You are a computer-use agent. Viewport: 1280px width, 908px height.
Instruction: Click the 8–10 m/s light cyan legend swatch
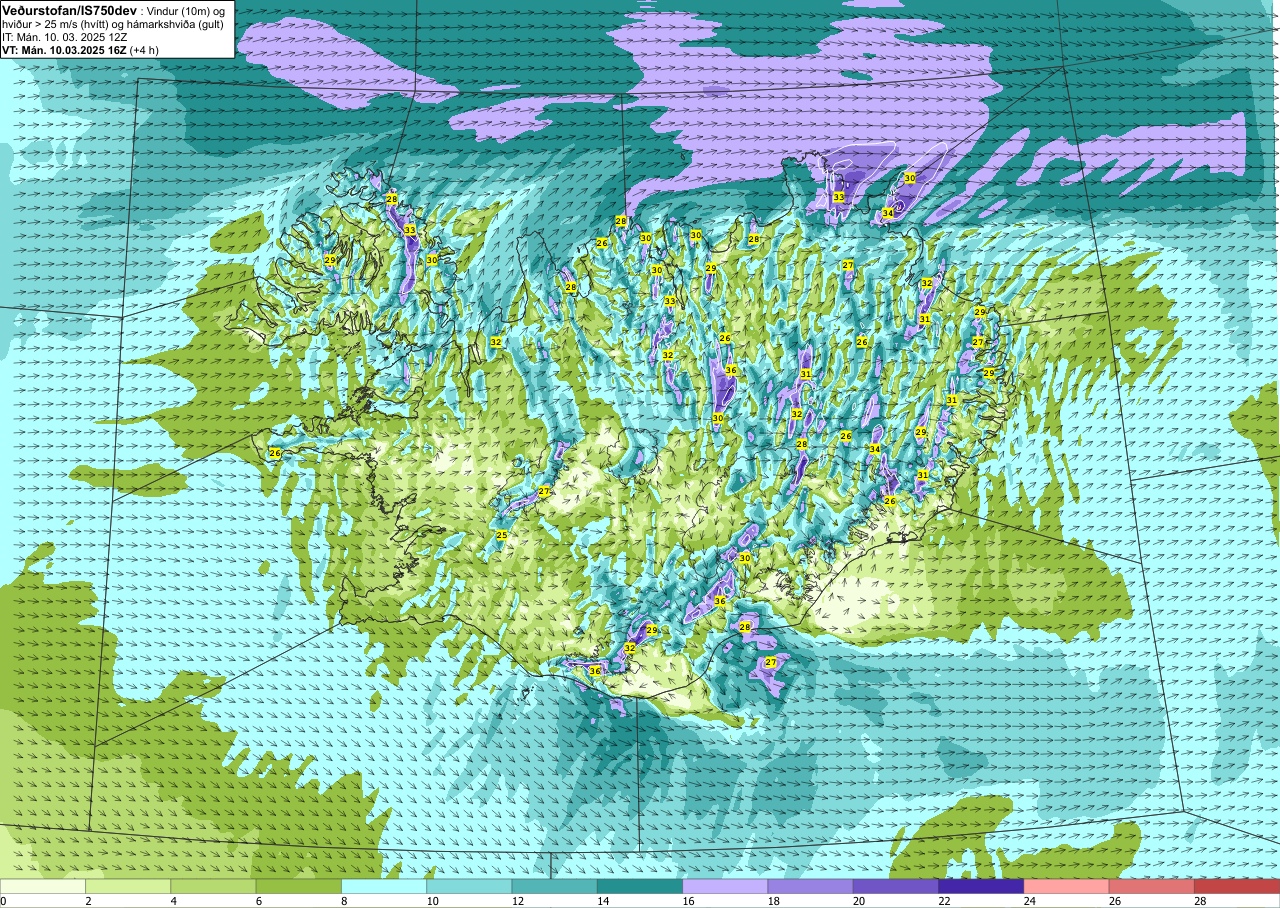coord(384,886)
